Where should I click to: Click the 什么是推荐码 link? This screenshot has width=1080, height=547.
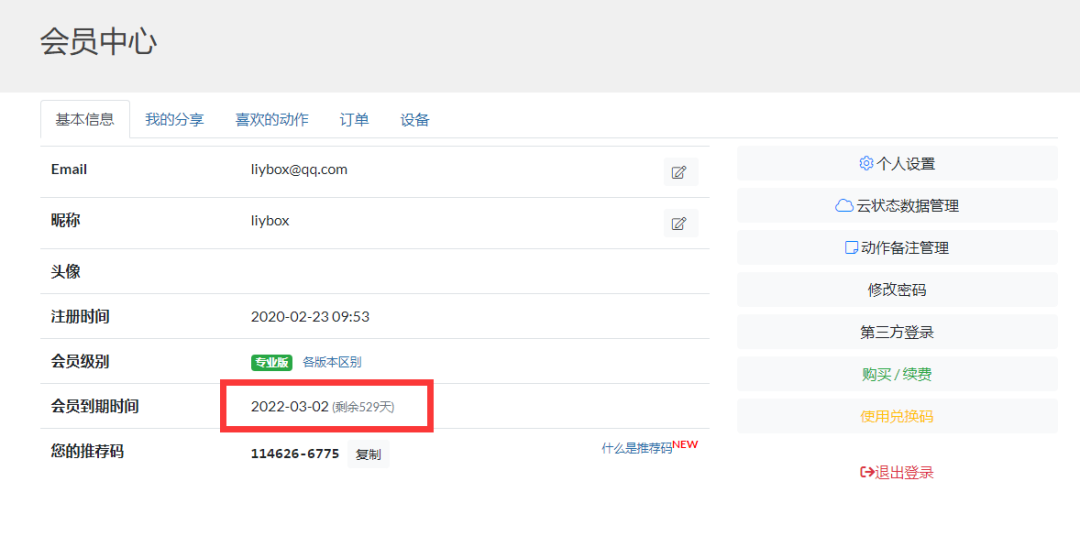pyautogui.click(x=637, y=449)
